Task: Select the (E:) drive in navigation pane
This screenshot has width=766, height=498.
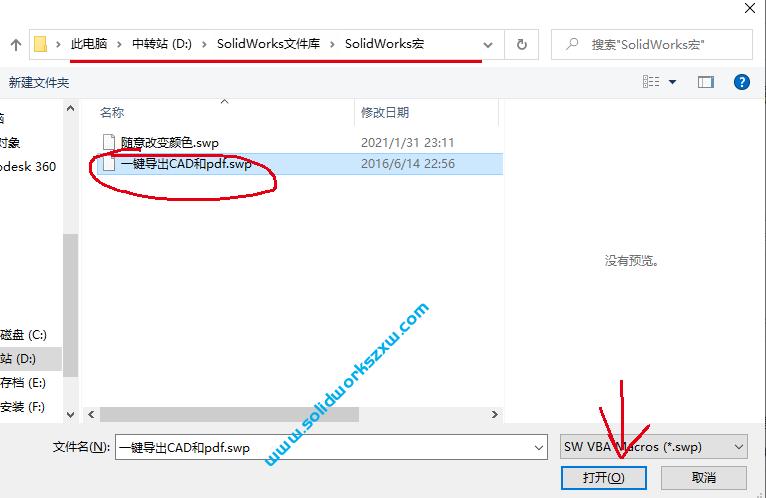Action: (x=23, y=383)
